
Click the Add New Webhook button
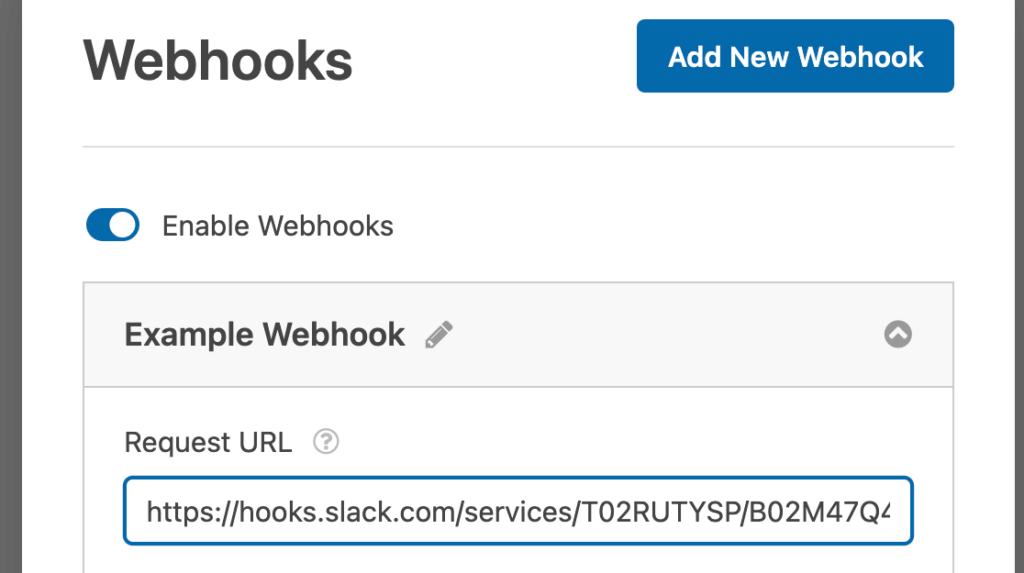click(x=795, y=56)
